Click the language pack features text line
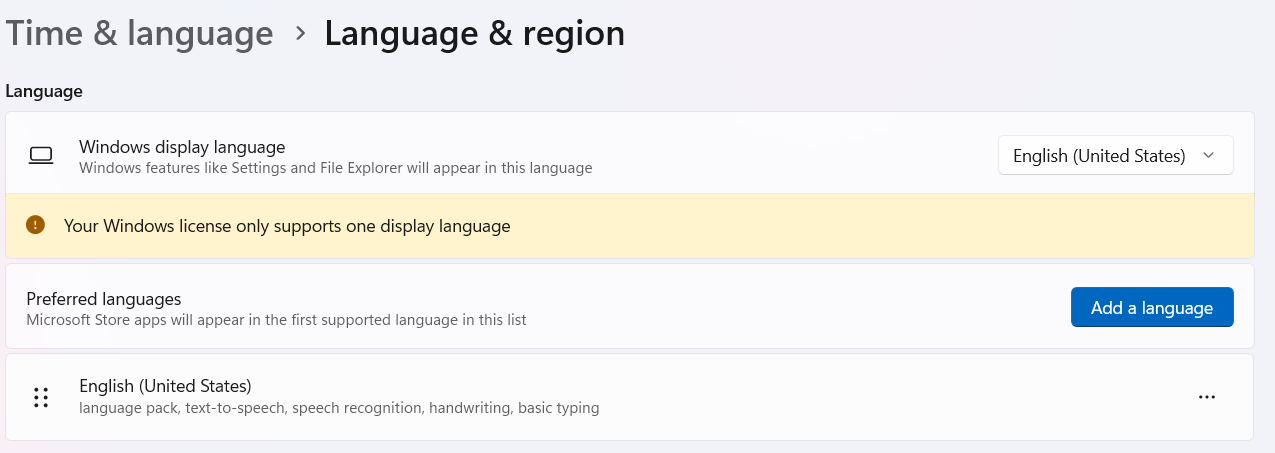Viewport: 1275px width, 453px height. click(x=339, y=408)
